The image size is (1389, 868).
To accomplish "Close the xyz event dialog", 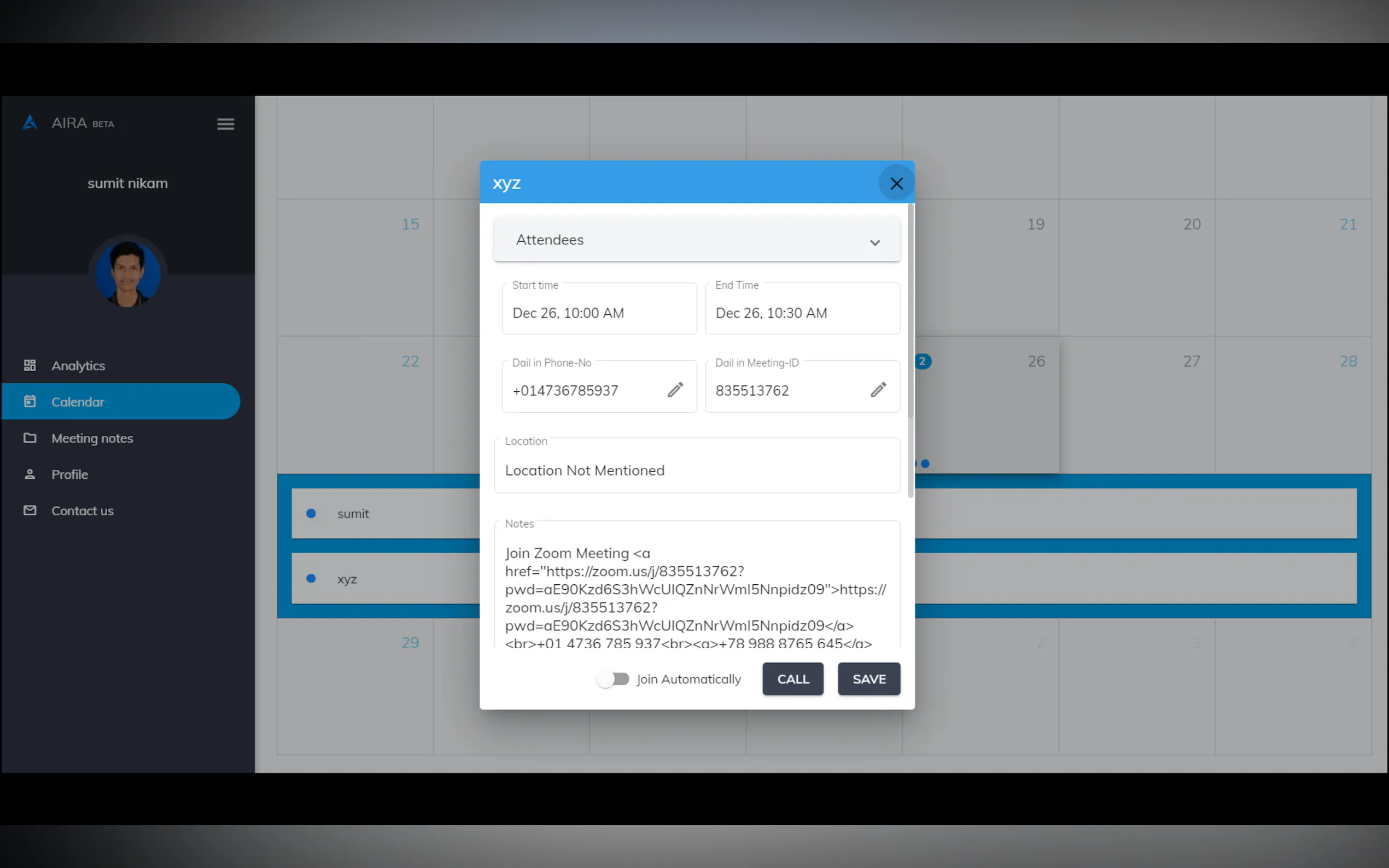I will pyautogui.click(x=896, y=183).
